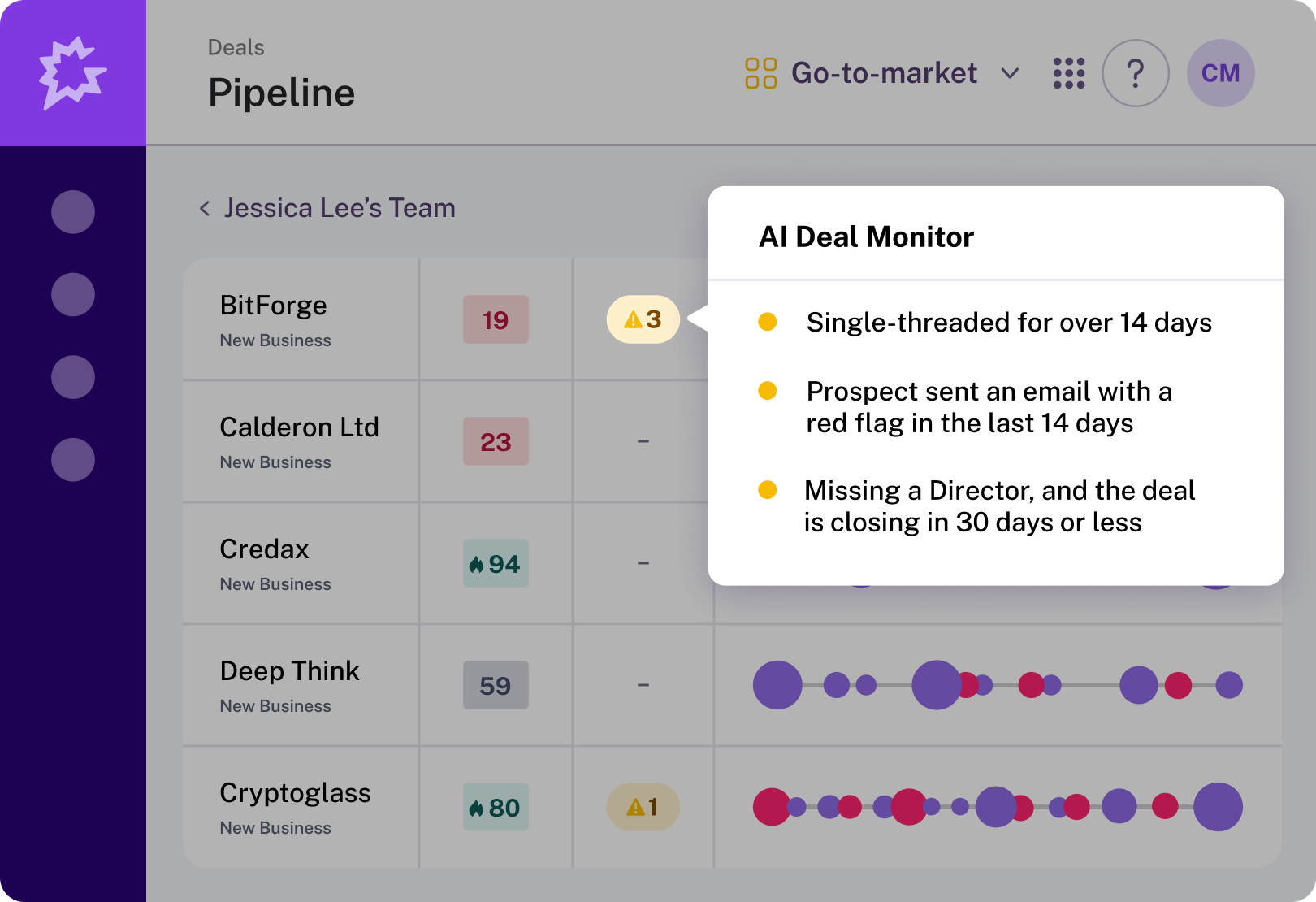Open the BitForge deal
The image size is (1316, 902).
click(273, 306)
